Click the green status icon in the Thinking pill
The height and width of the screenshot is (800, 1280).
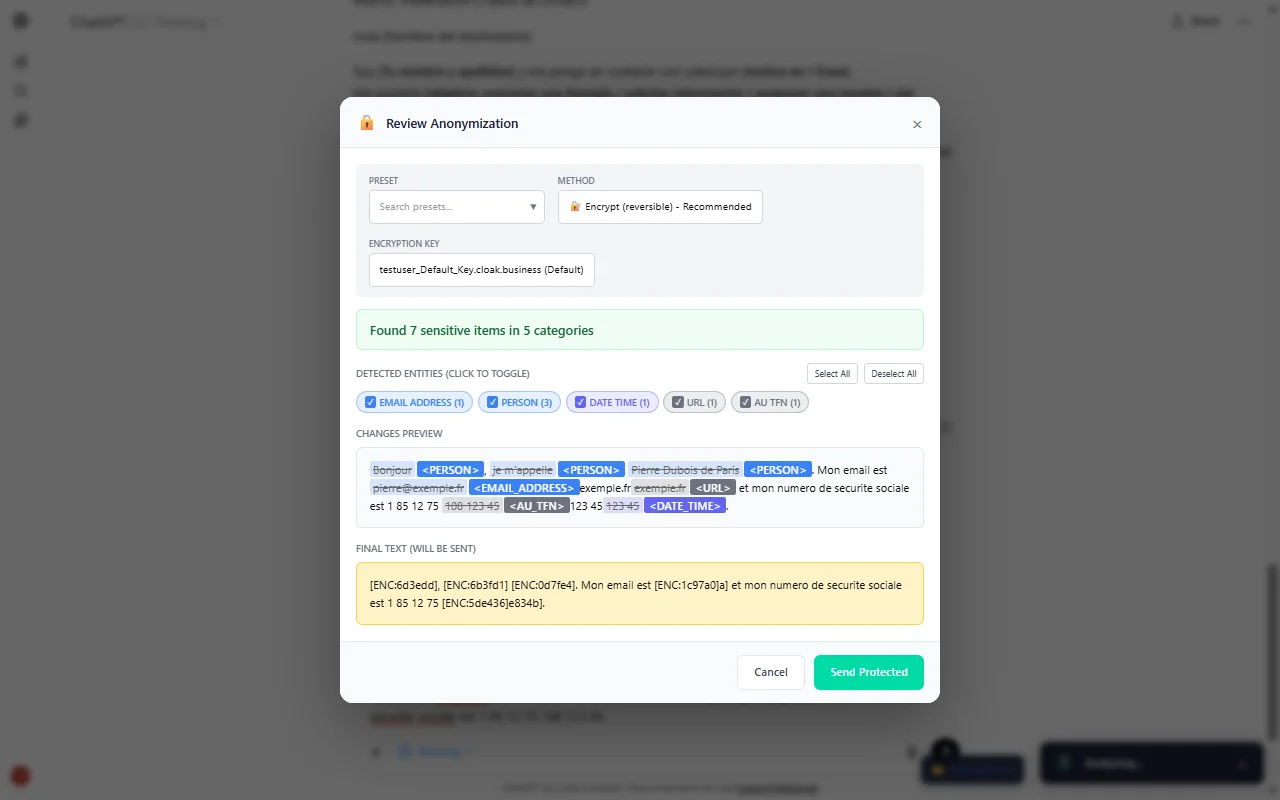click(x=1062, y=763)
